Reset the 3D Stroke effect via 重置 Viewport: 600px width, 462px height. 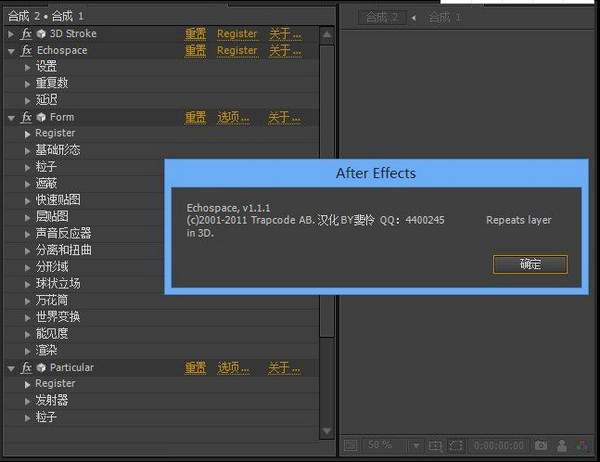[x=196, y=34]
